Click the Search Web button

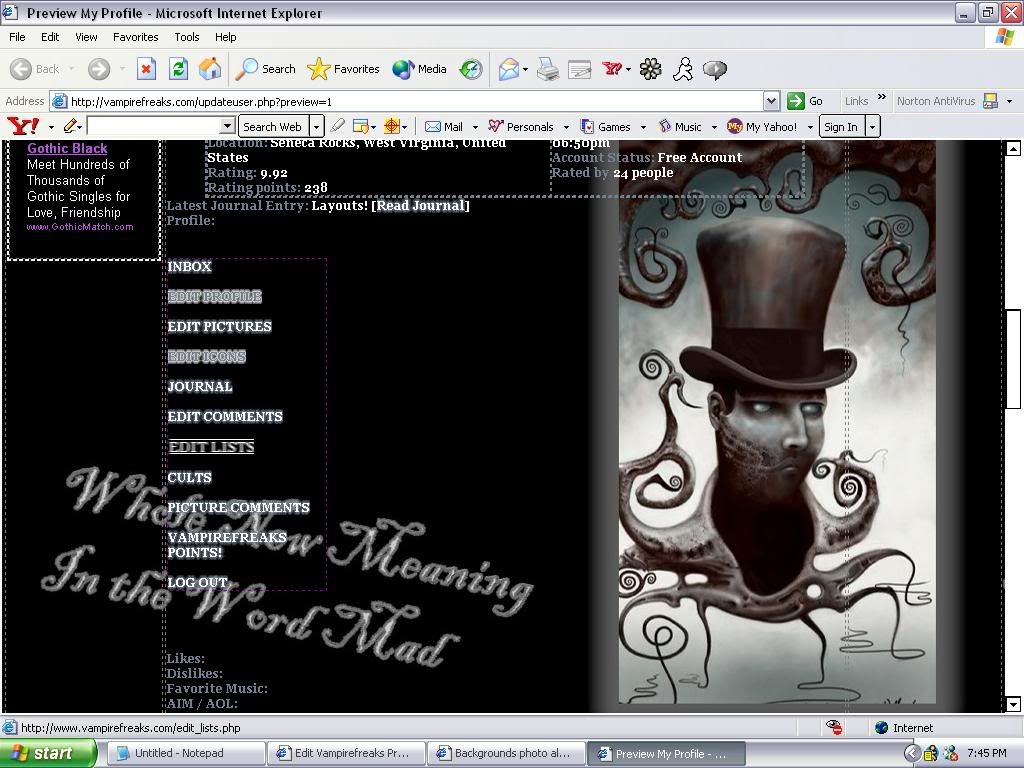click(x=272, y=127)
